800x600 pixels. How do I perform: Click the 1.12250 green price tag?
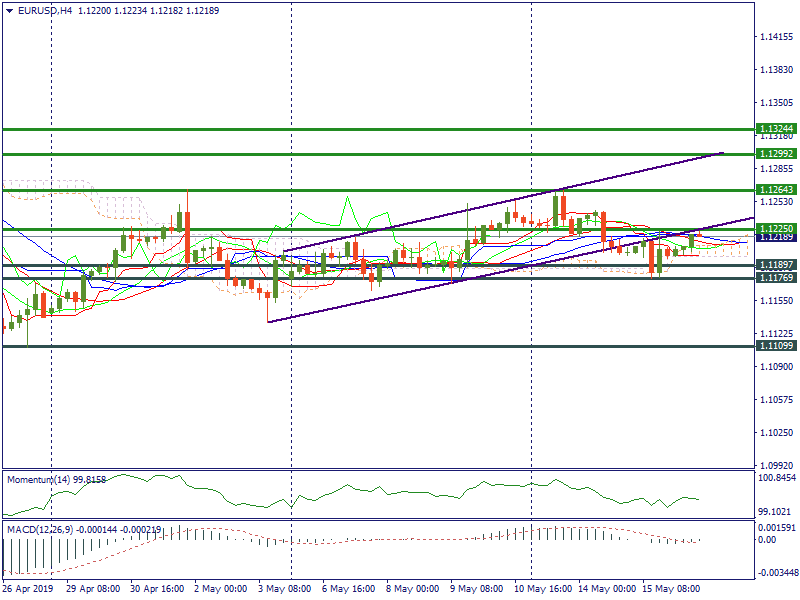click(776, 229)
